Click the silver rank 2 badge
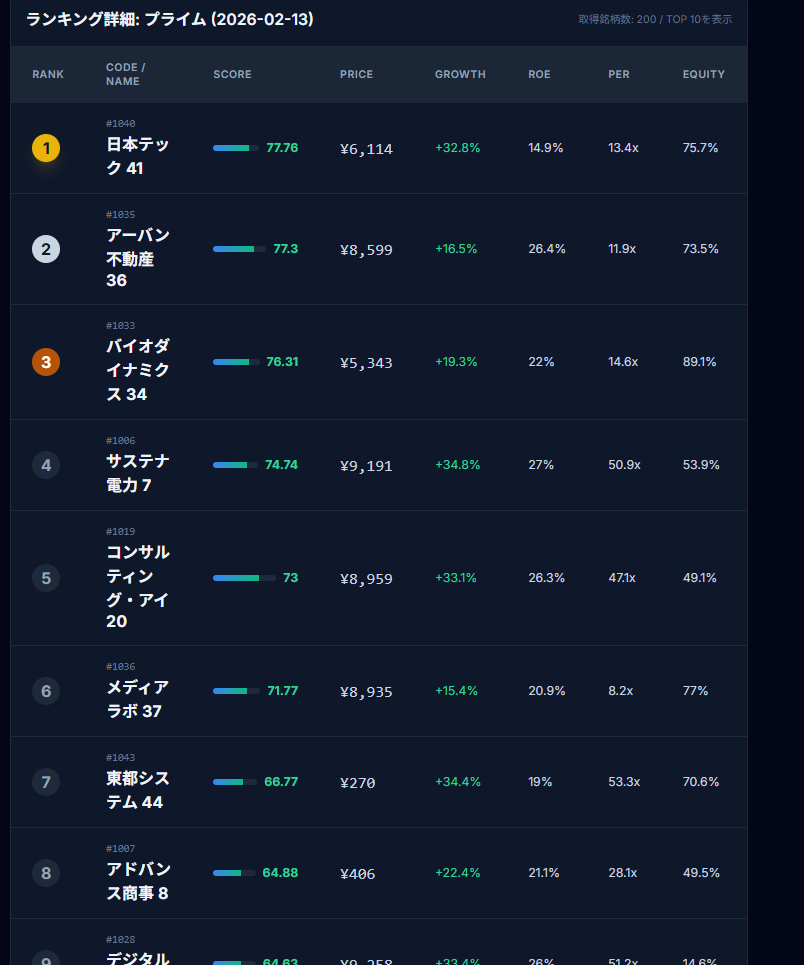Viewport: 804px width, 965px height. 46,249
